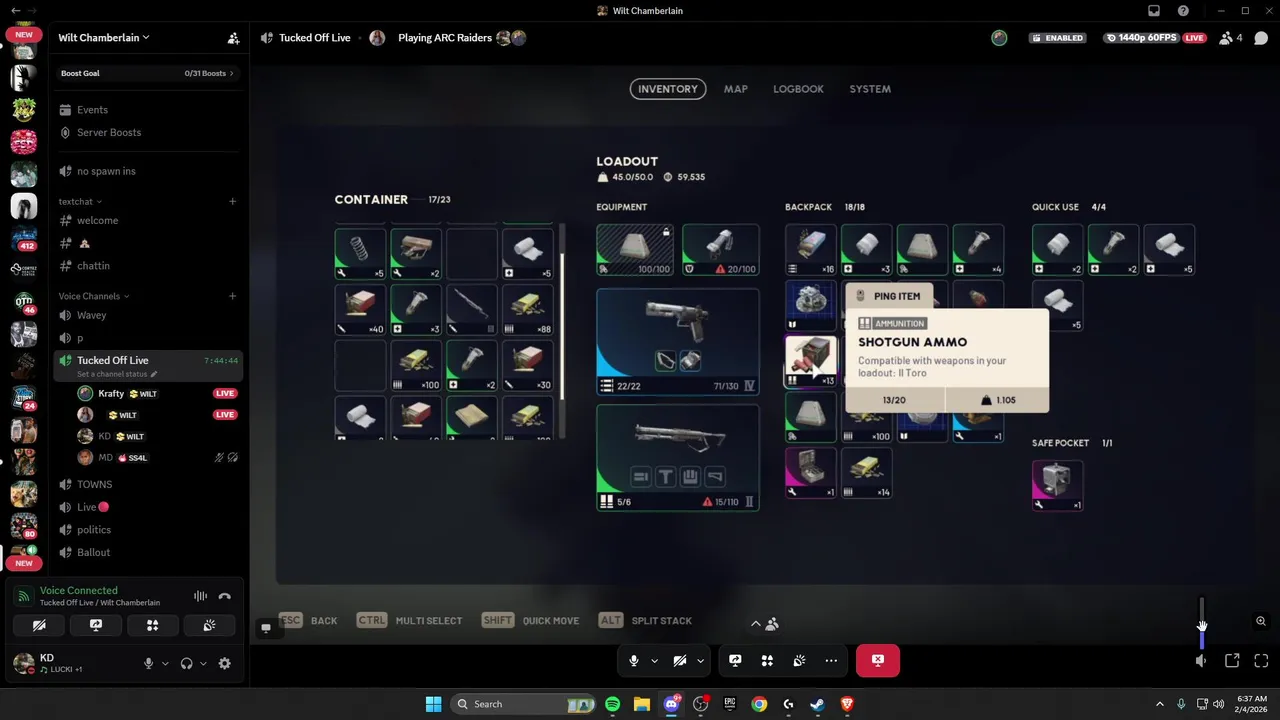Open microphone options arrow in bottom call controls
1280x720 pixels.
pyautogui.click(x=654, y=661)
